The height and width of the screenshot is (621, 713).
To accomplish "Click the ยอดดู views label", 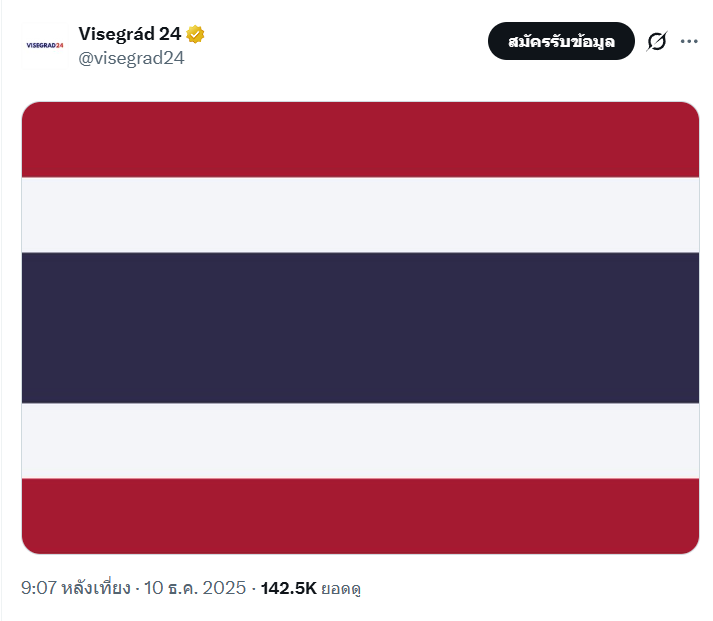I will [341, 589].
